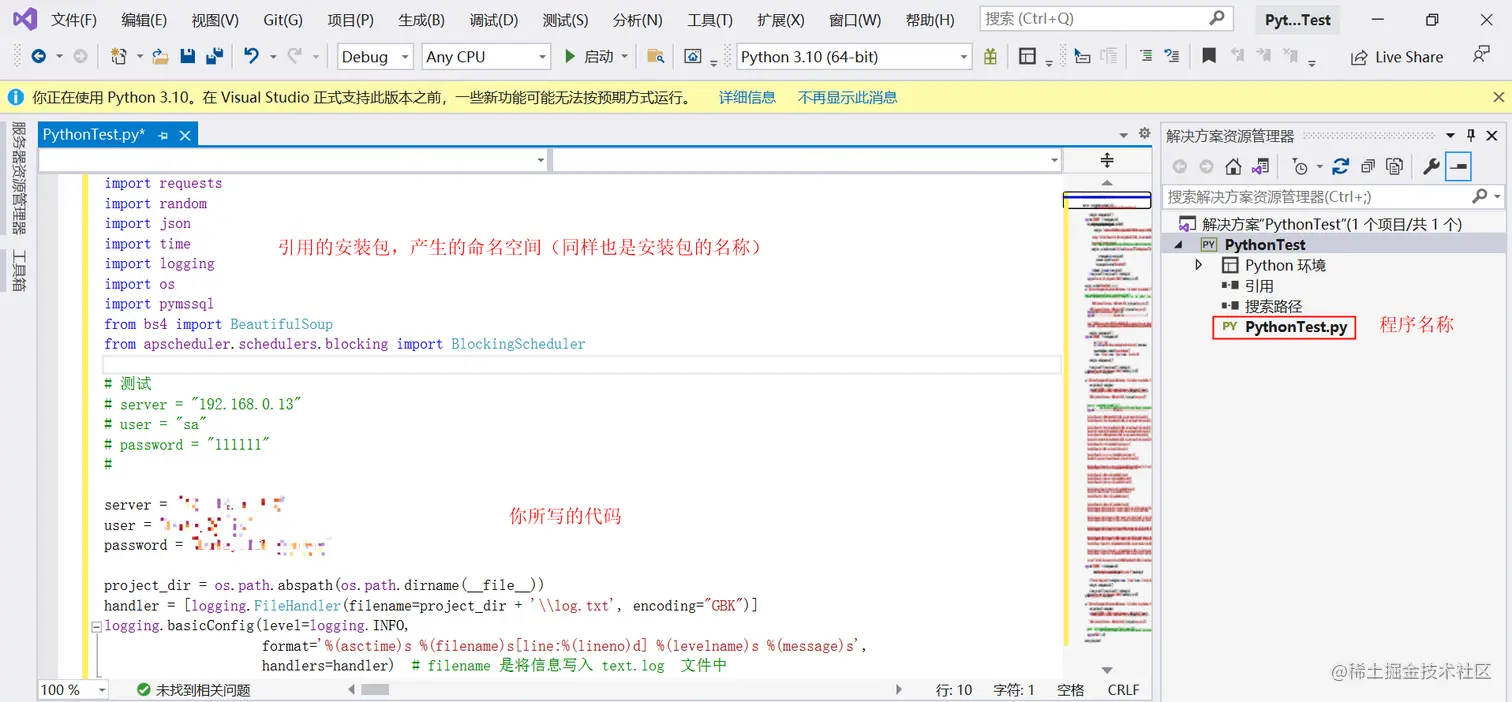This screenshot has width=1512, height=702.
Task: Click Show All Files icon in Solution Explorer
Action: [x=1395, y=167]
